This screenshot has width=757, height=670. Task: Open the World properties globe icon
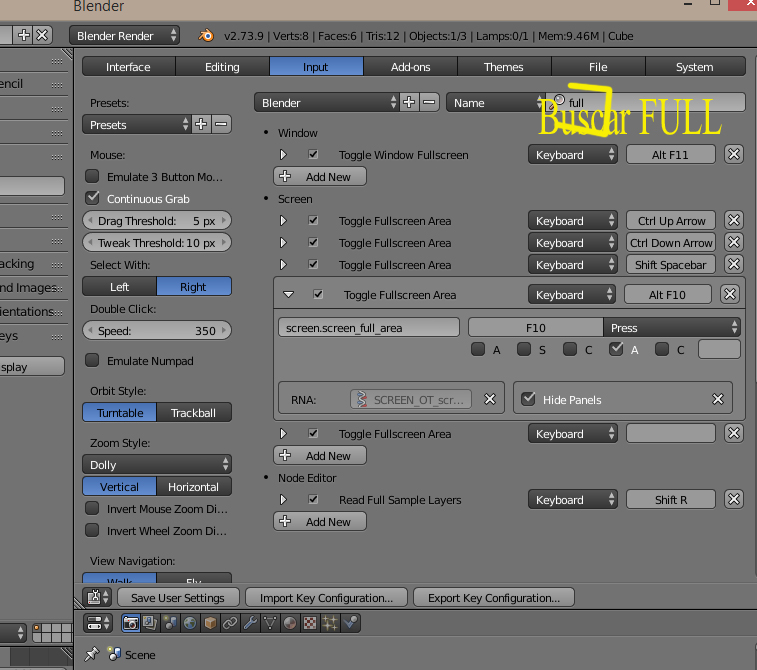(x=191, y=623)
